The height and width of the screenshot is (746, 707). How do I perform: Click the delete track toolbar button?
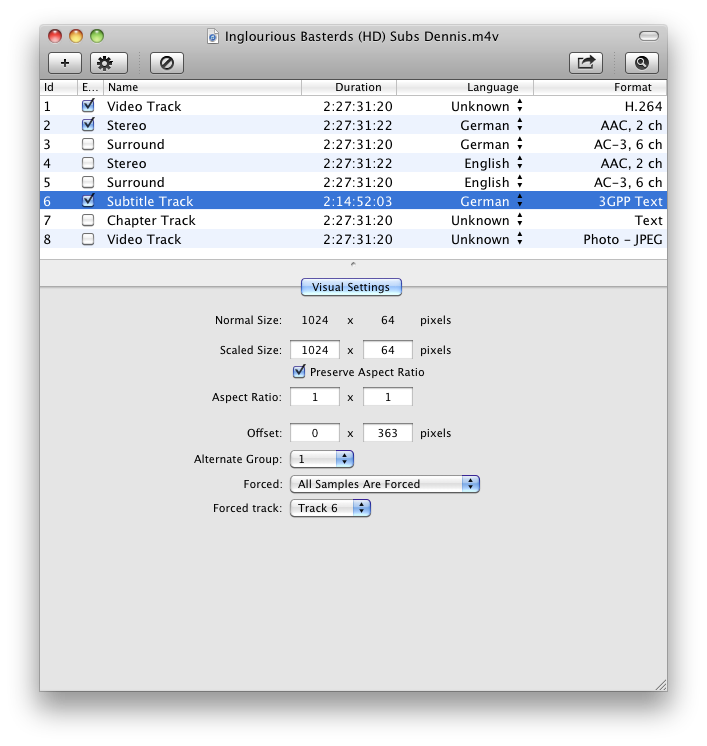click(167, 63)
